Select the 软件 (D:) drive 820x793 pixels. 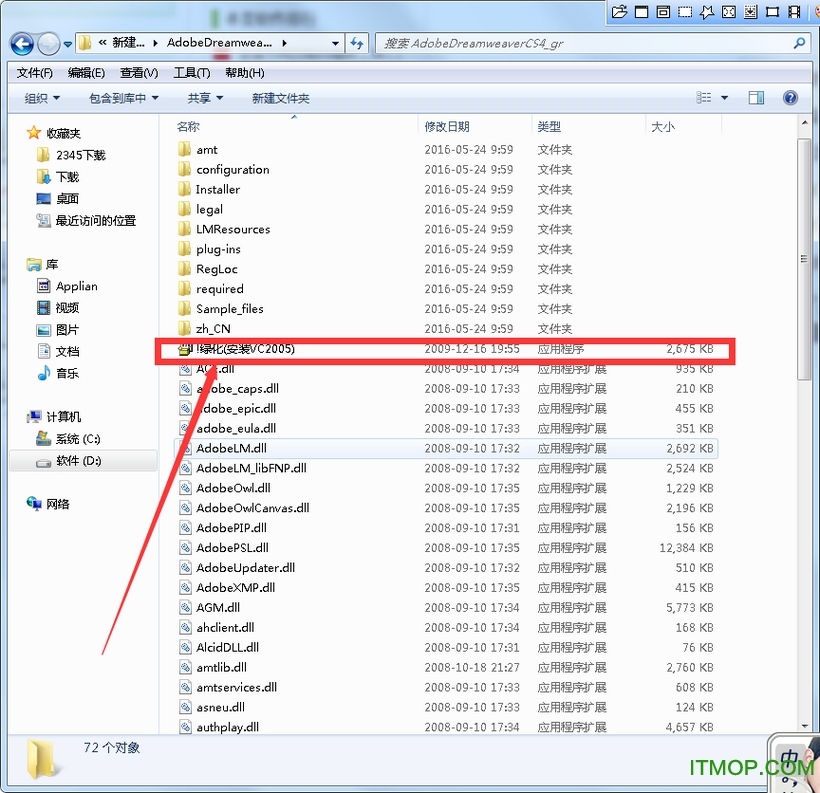coord(83,461)
